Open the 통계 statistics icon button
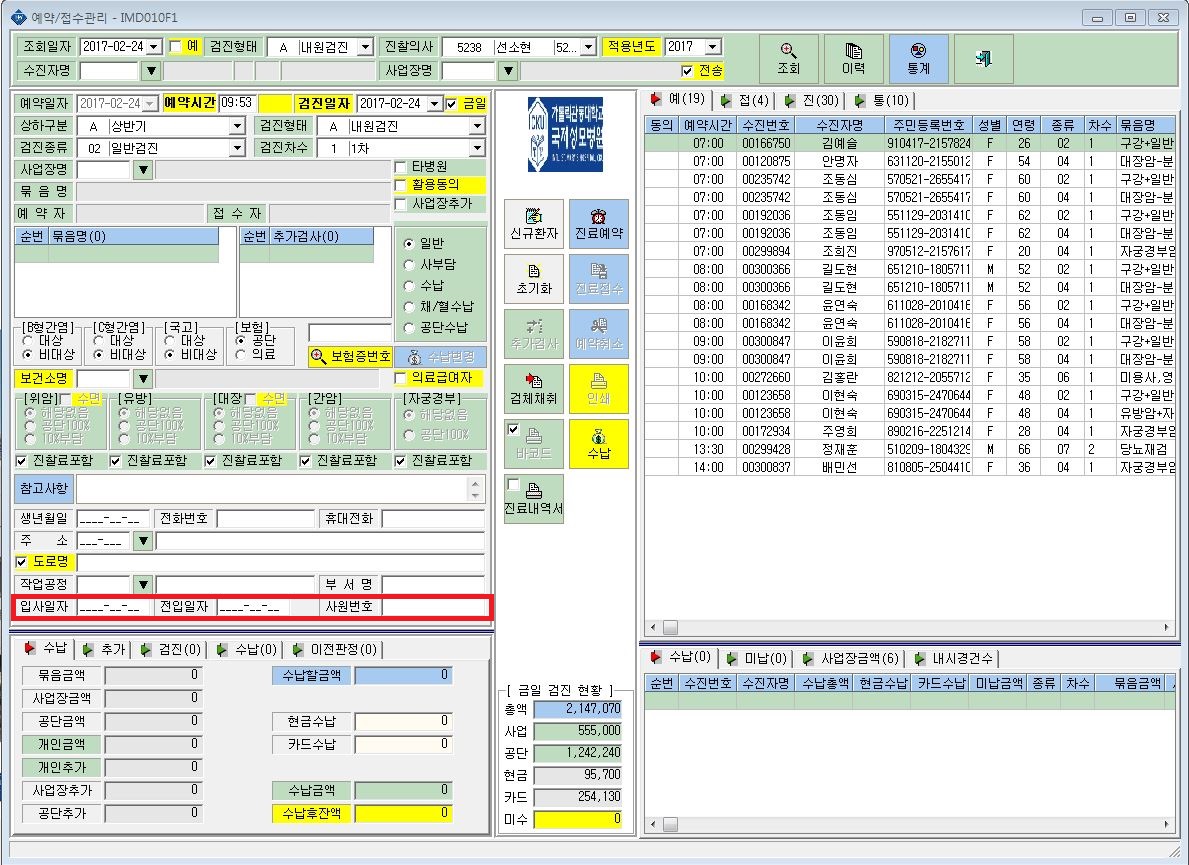 coord(918,58)
